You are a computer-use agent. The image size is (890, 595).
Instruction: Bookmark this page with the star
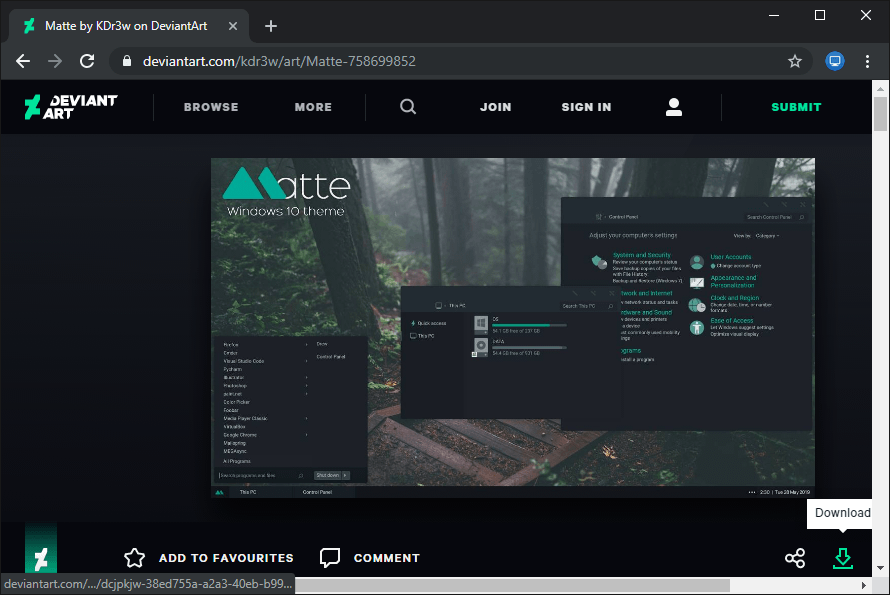pos(795,61)
